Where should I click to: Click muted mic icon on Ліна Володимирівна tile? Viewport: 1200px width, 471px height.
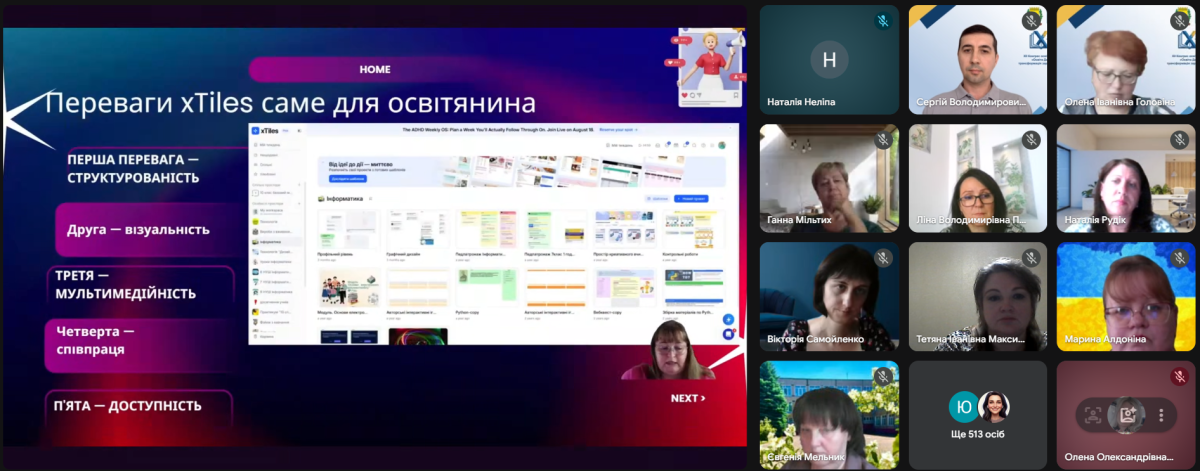click(x=1031, y=139)
